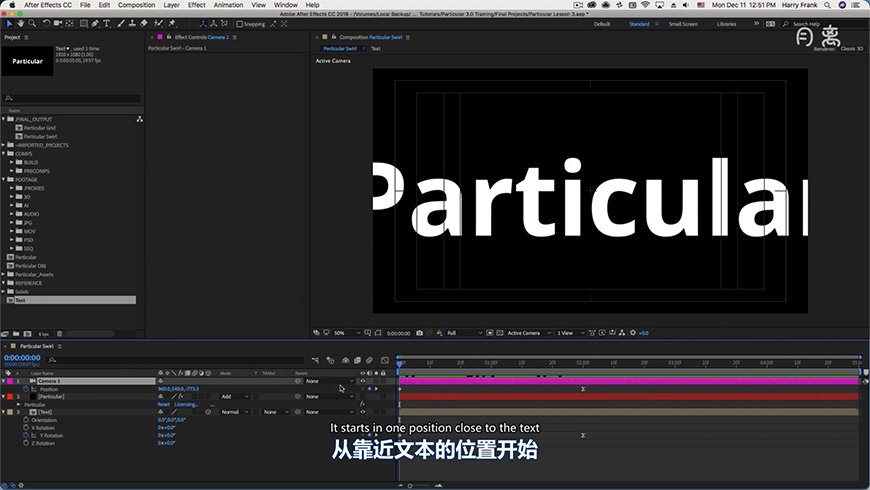
Task: Take a snapshot with the camera icon
Action: pyautogui.click(x=419, y=333)
